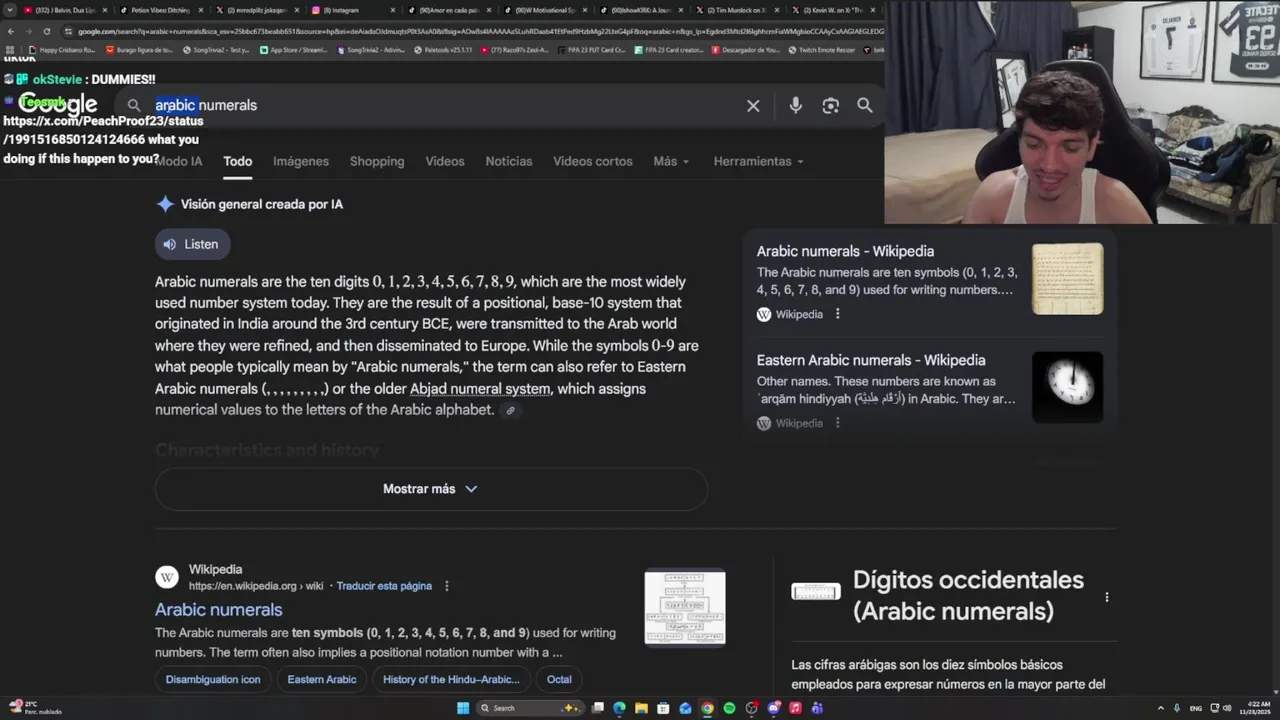1280x720 pixels.
Task: Open options for Arabic numerals Wikipedia card
Action: point(837,314)
